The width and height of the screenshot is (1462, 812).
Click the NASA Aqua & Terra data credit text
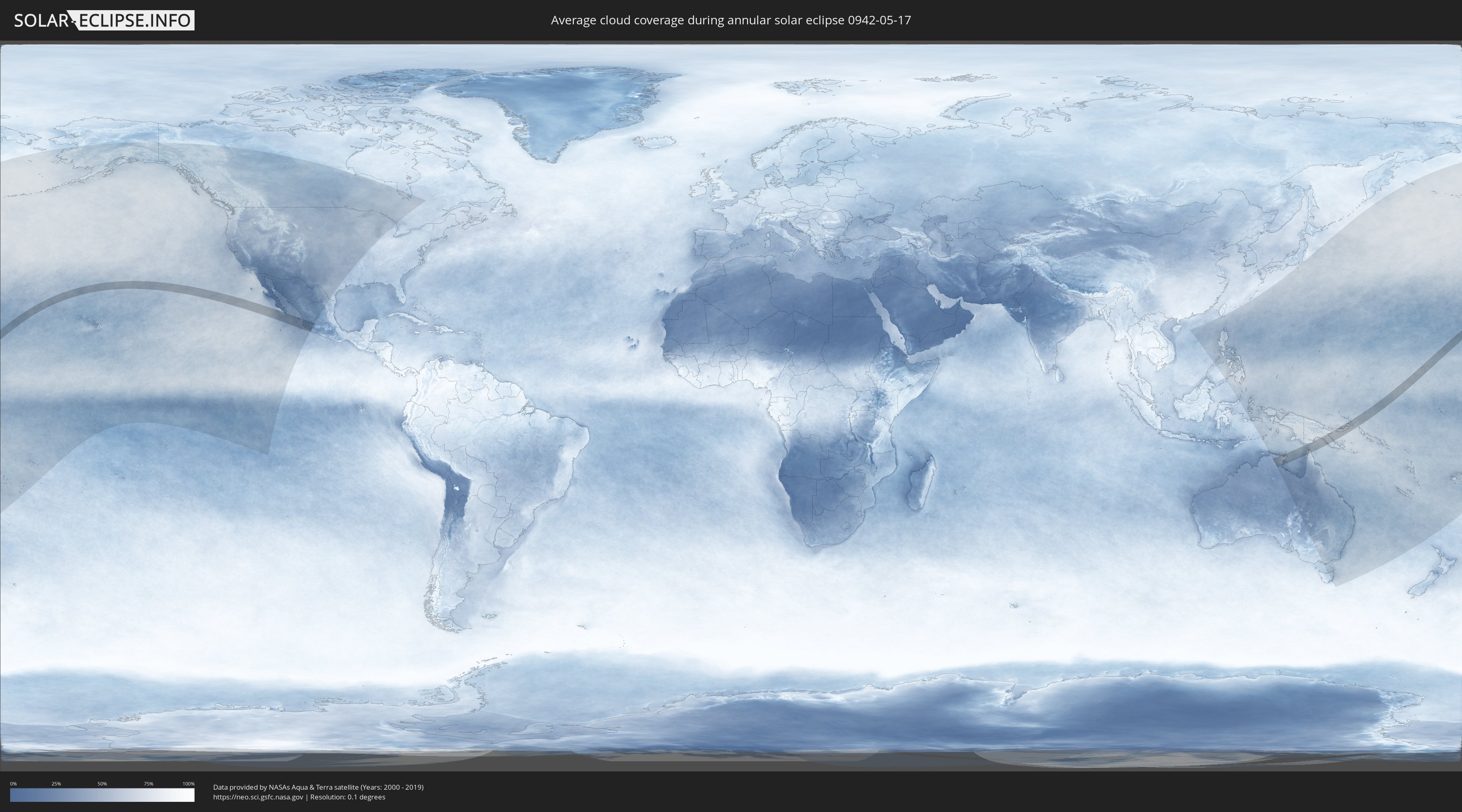pyautogui.click(x=318, y=787)
